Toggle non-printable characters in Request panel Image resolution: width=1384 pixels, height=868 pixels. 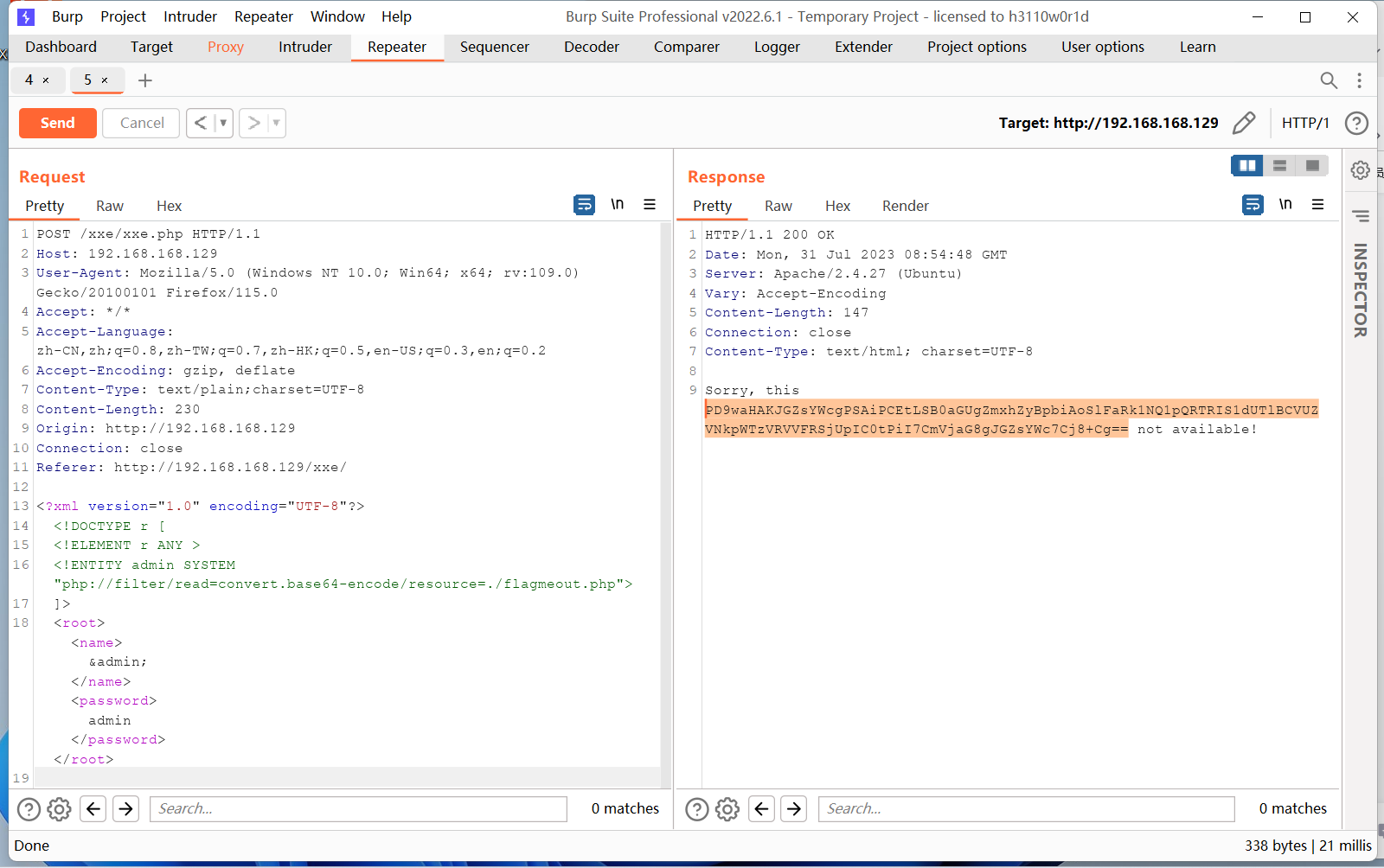coord(617,204)
